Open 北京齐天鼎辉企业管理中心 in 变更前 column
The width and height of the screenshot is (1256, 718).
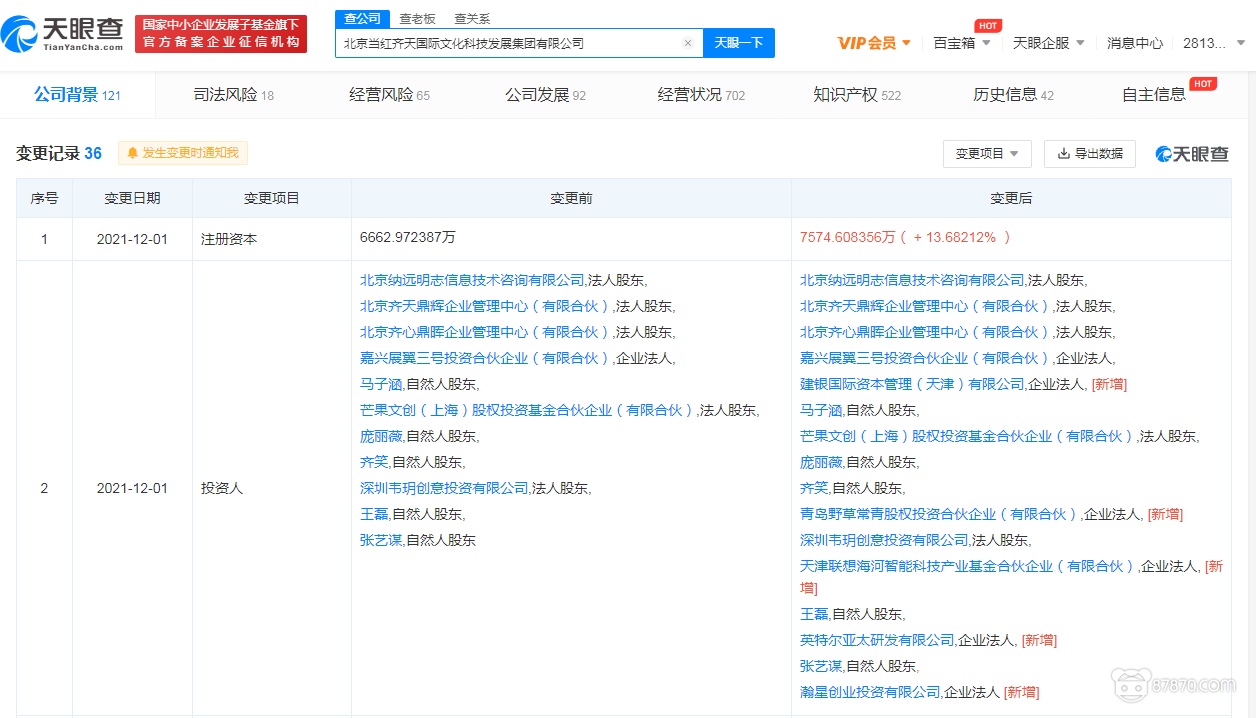click(486, 306)
